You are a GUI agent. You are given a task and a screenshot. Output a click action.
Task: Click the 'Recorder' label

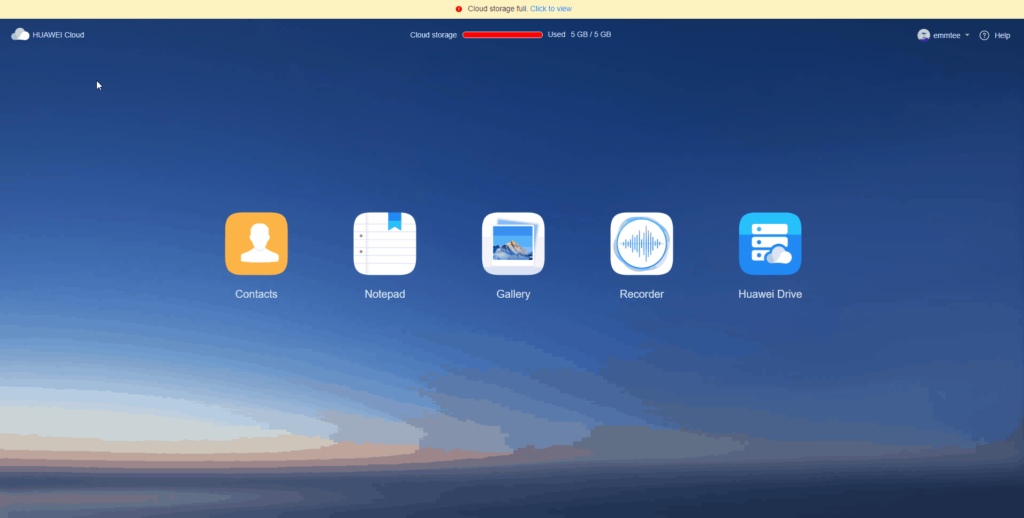641,294
